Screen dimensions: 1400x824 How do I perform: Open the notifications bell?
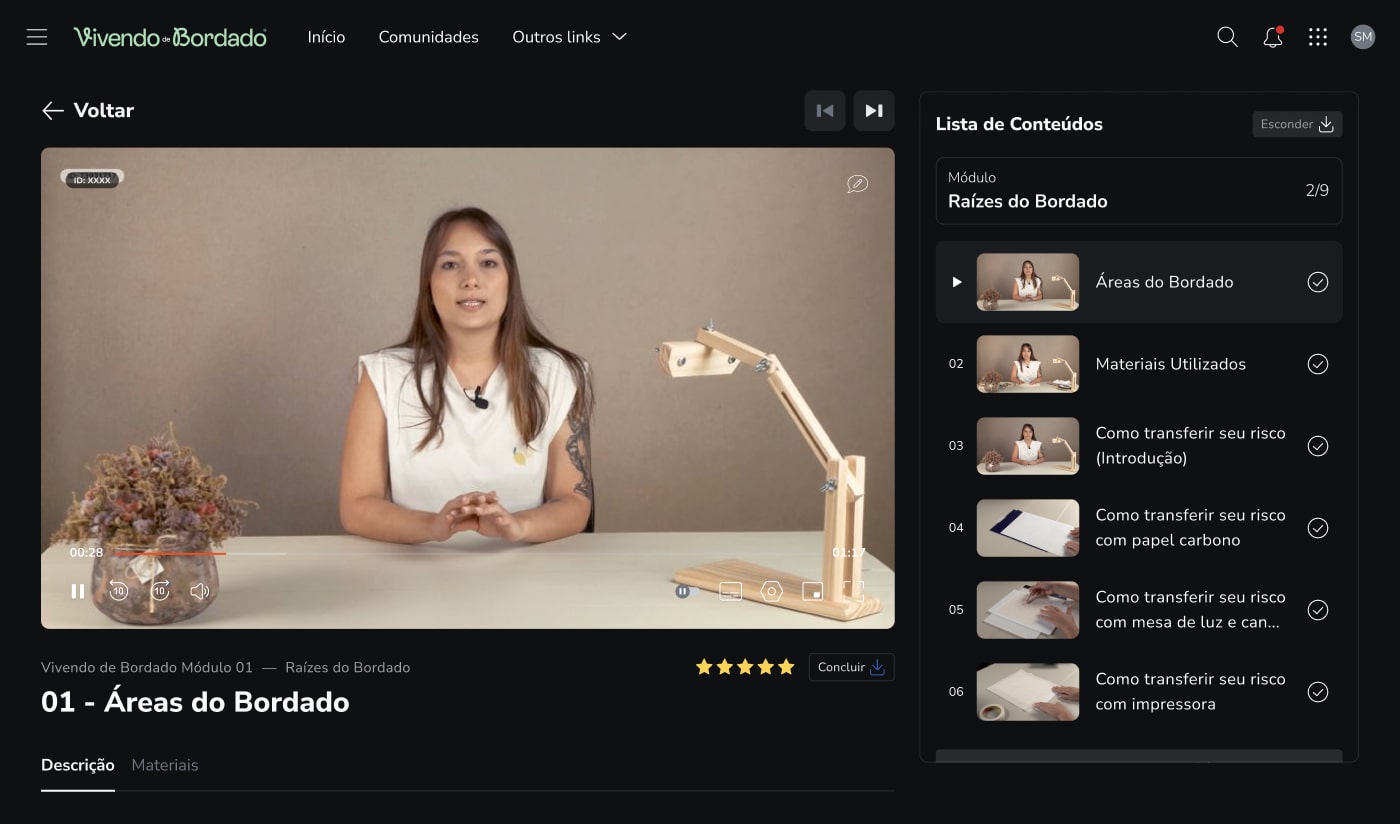coord(1273,37)
